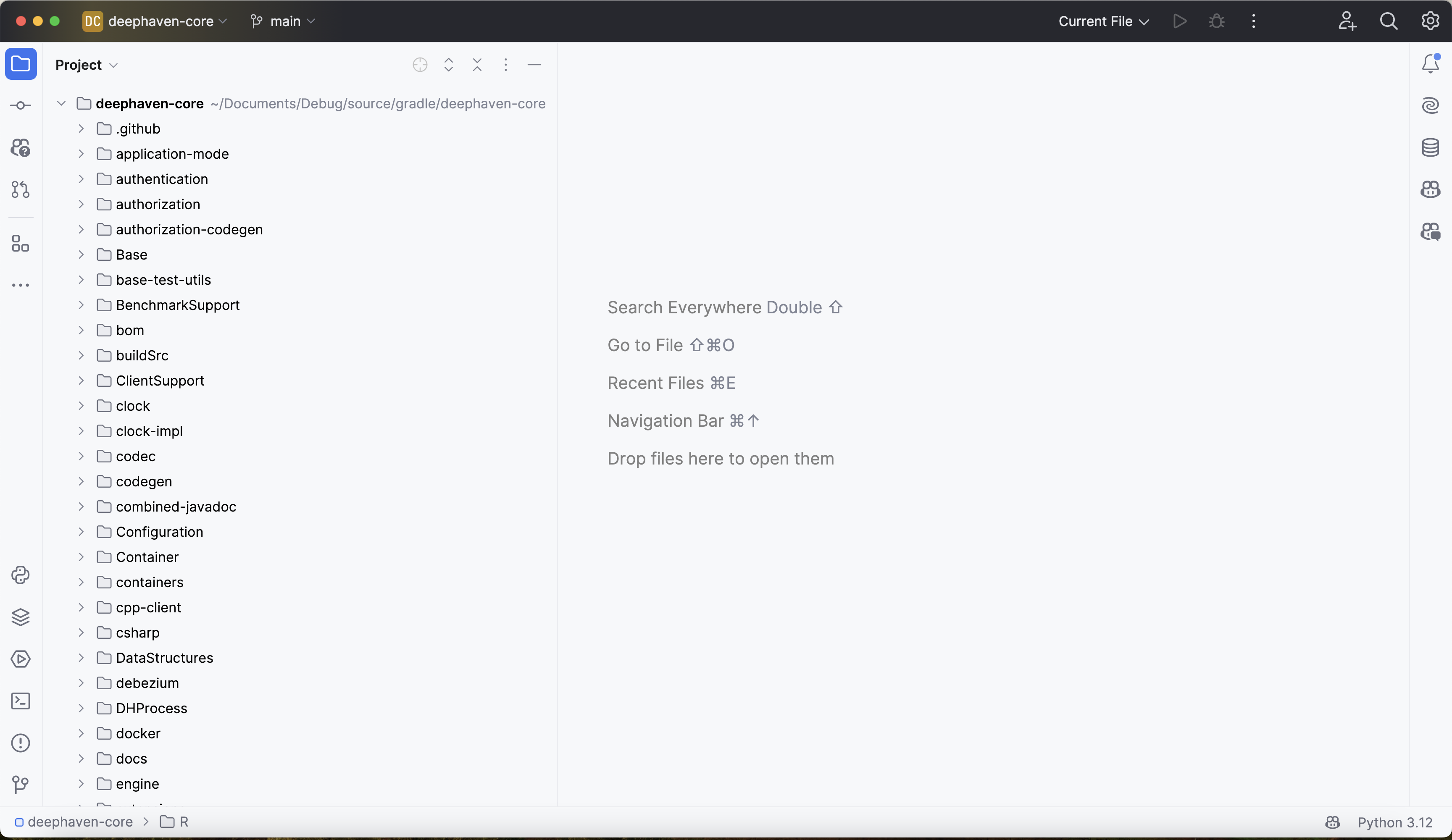
Task: Open the Terminal tool window
Action: pos(21,701)
